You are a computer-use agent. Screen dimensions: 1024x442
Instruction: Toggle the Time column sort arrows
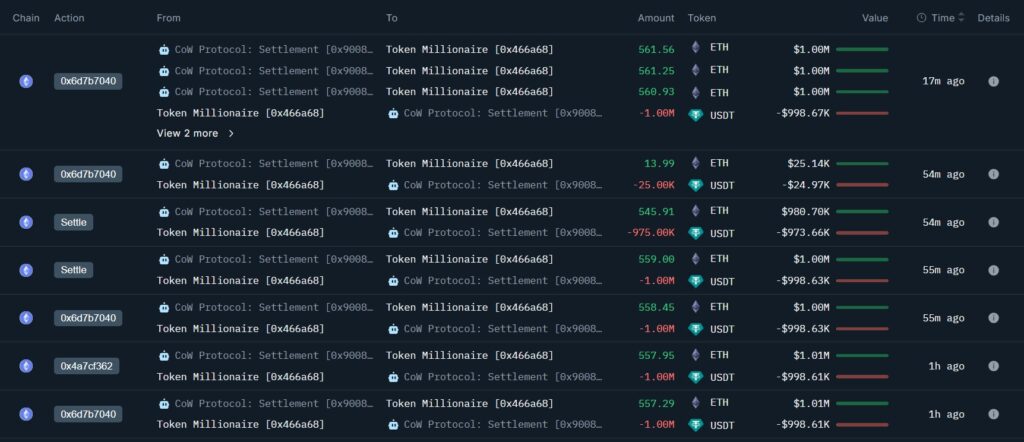coord(961,18)
